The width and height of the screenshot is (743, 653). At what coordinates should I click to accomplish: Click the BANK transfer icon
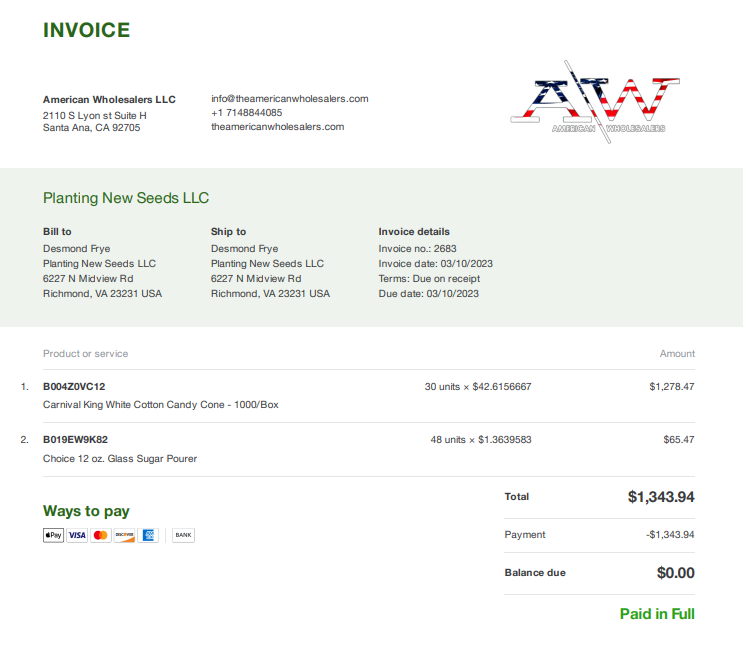183,535
